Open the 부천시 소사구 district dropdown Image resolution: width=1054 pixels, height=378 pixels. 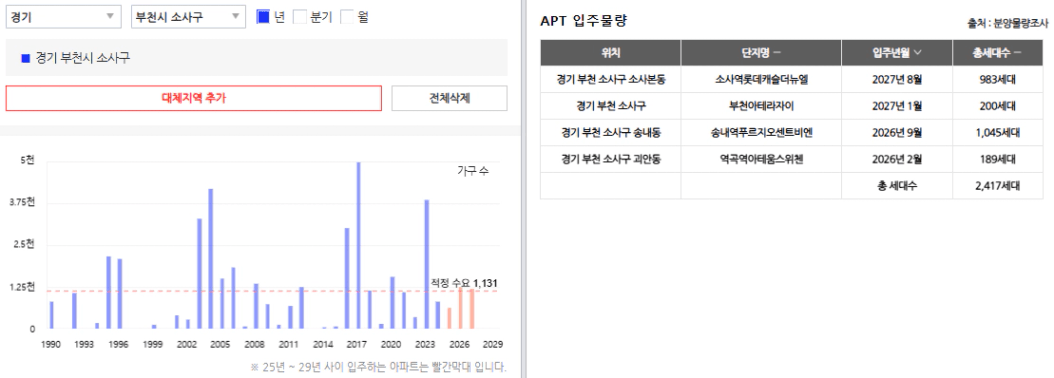coord(188,17)
